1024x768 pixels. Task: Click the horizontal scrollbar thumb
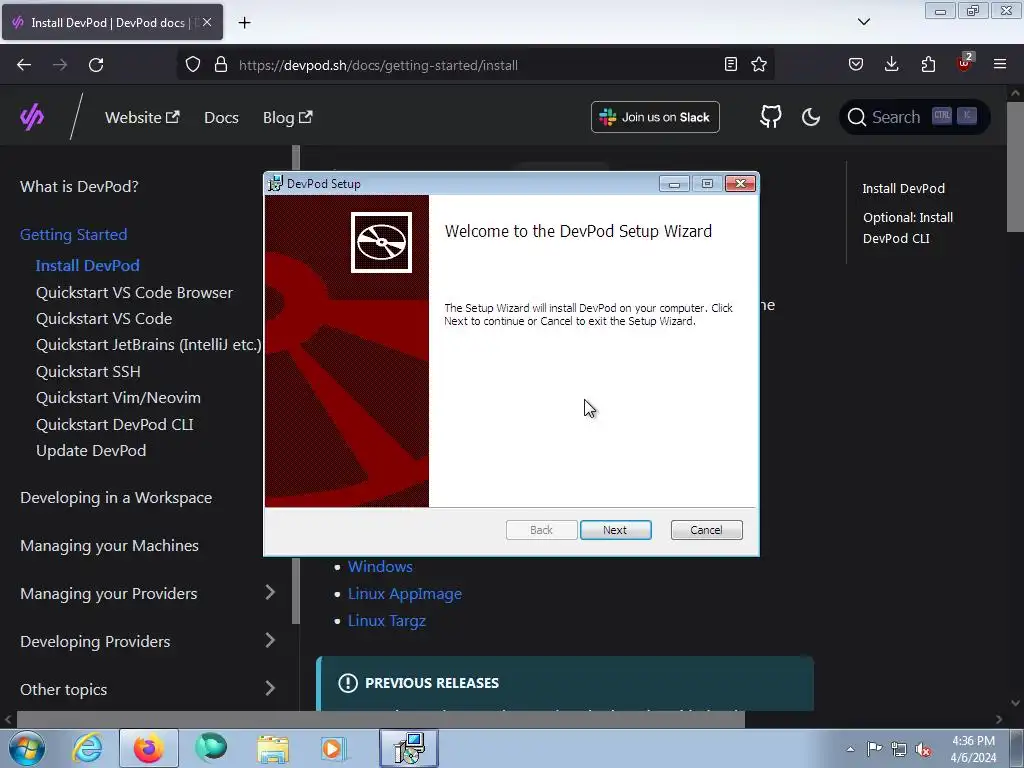[381, 719]
